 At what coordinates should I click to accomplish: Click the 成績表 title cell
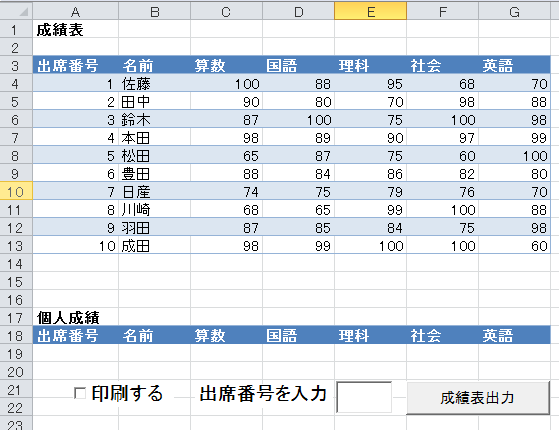75,29
